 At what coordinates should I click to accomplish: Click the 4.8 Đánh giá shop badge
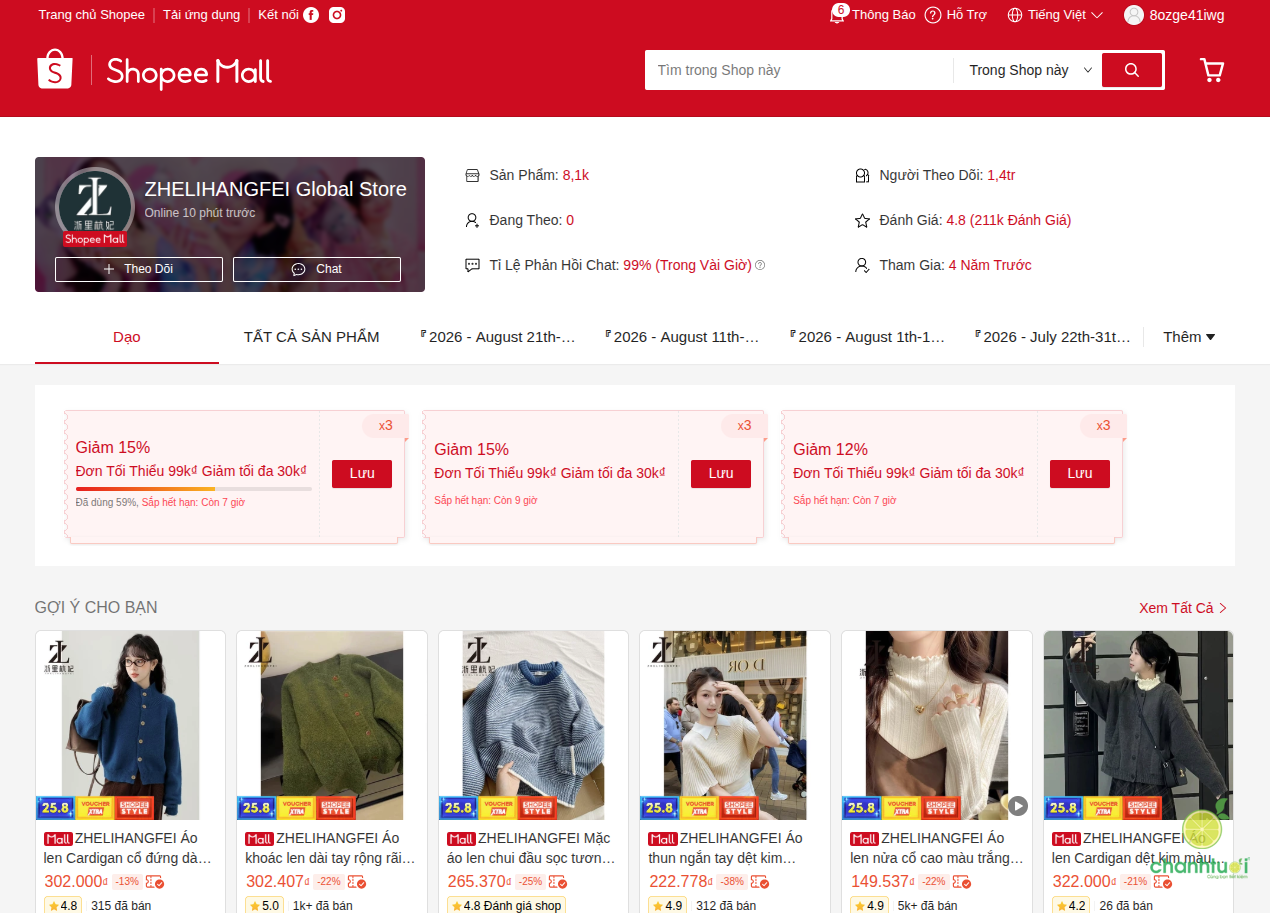tap(506, 906)
